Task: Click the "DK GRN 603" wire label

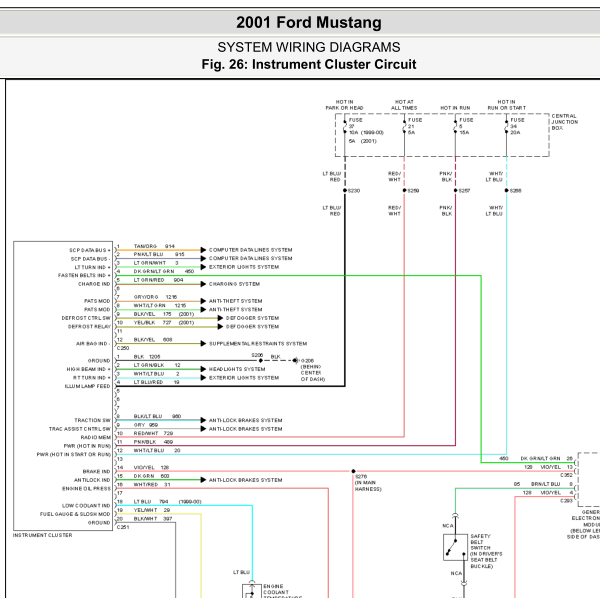Action: [152, 476]
